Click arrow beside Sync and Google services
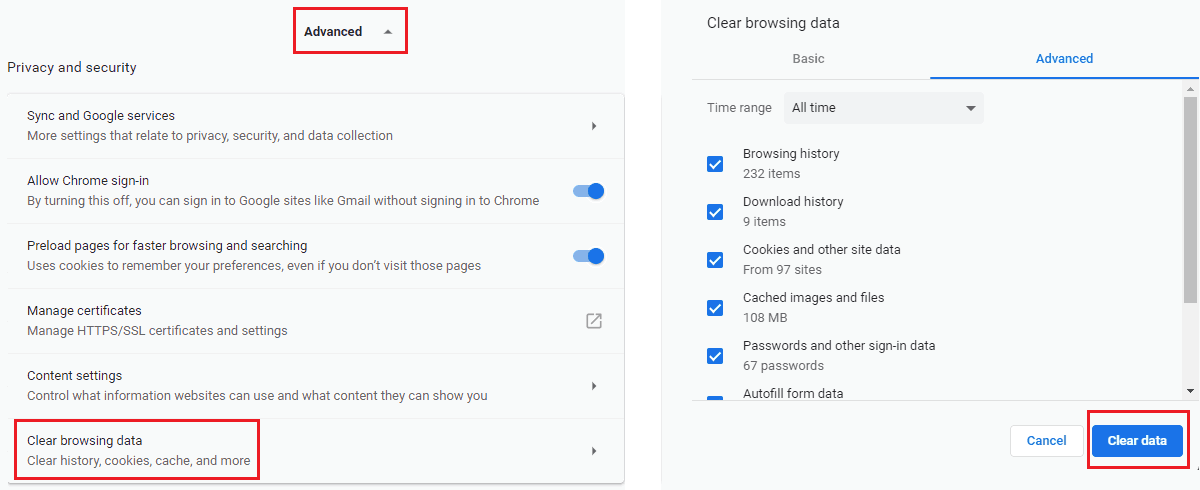The width and height of the screenshot is (1200, 490). (594, 126)
